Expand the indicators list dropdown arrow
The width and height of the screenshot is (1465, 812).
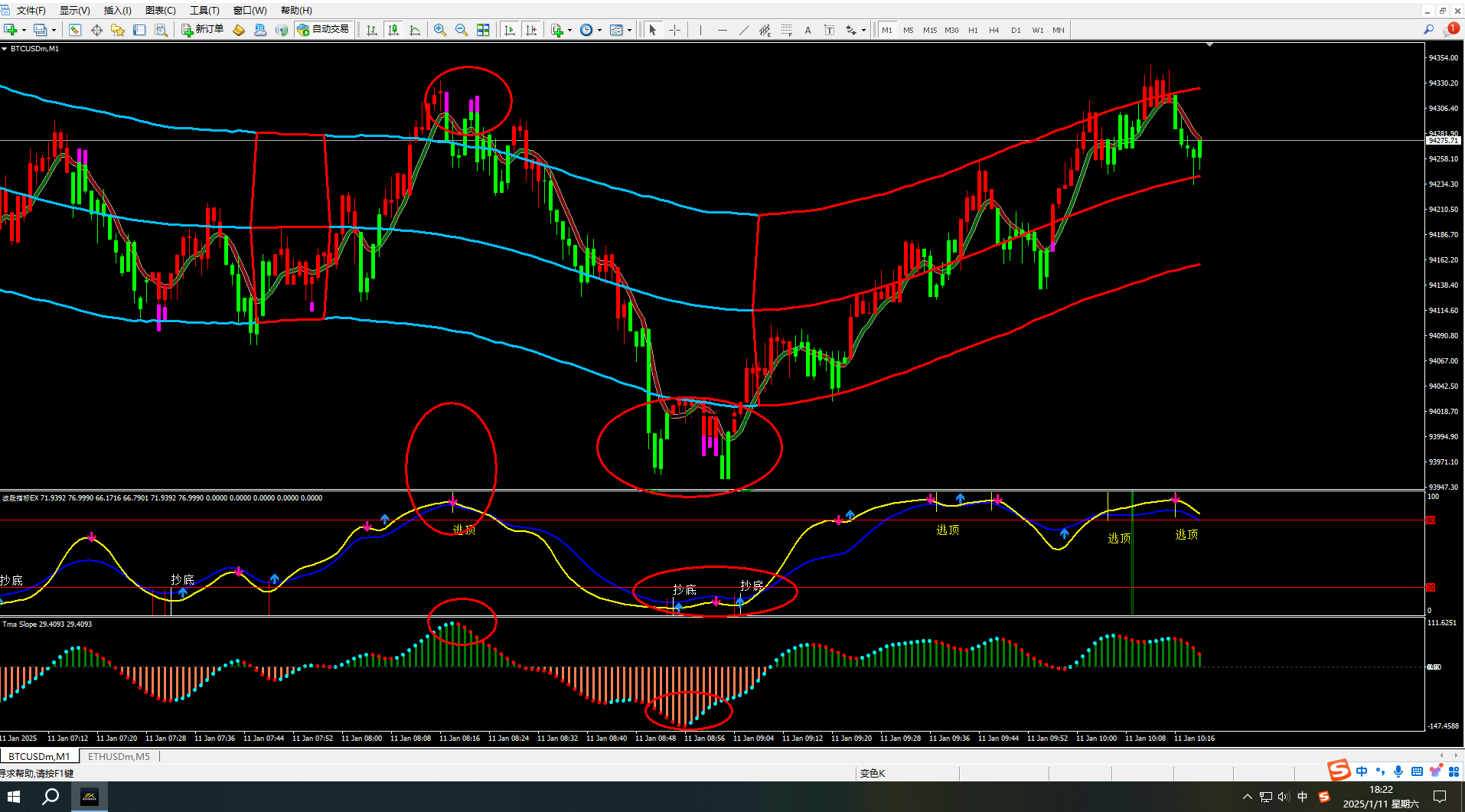coord(569,31)
